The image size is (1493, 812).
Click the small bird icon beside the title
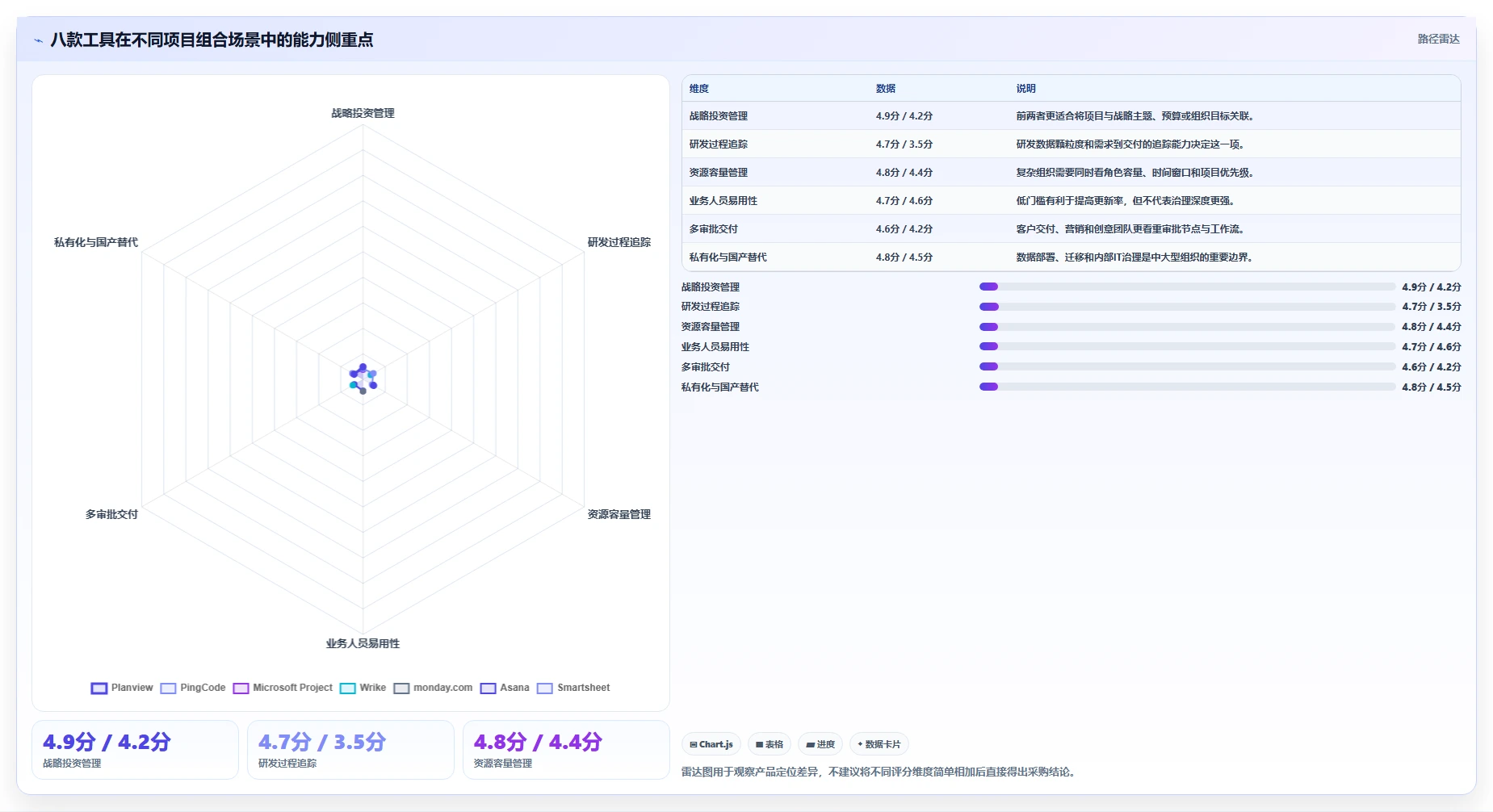pyautogui.click(x=38, y=40)
